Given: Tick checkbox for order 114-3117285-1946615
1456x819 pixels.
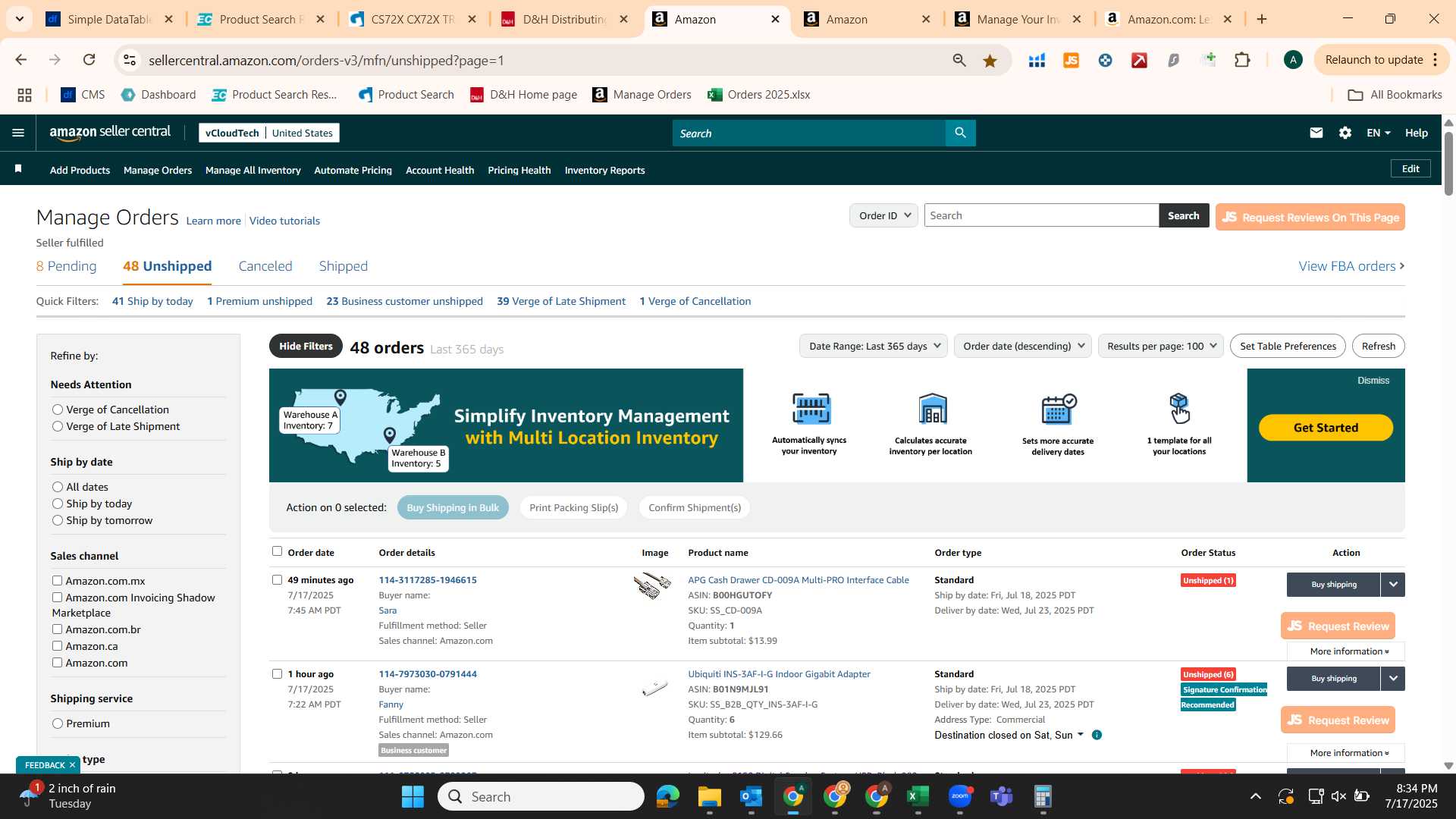Looking at the screenshot, I should (x=277, y=579).
